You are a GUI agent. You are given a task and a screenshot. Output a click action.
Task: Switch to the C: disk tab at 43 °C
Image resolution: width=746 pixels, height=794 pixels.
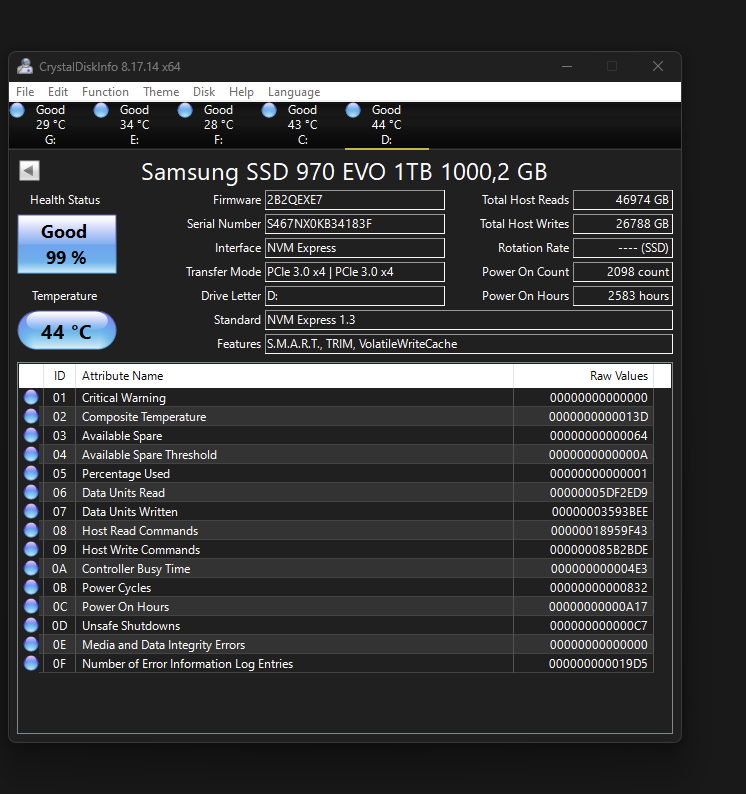302,125
